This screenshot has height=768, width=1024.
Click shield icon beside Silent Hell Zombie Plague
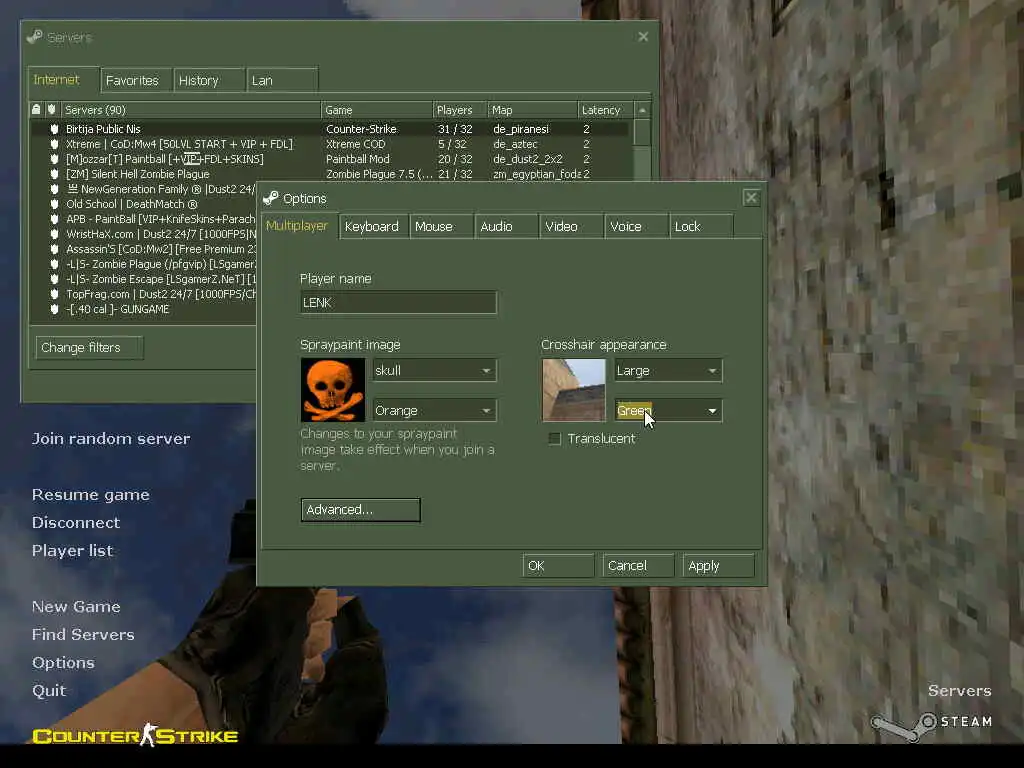tap(54, 174)
